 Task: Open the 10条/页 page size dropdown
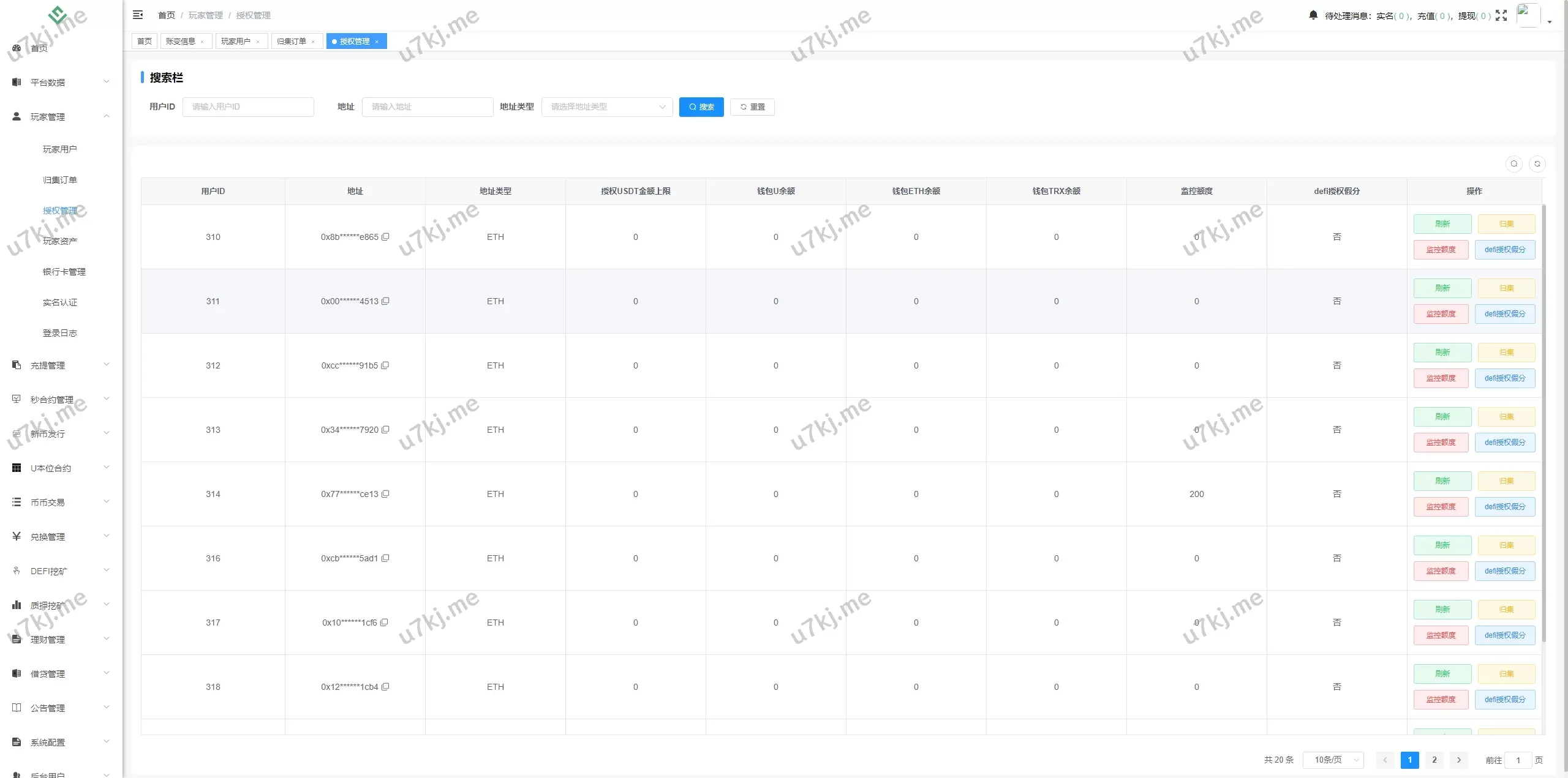click(1333, 760)
